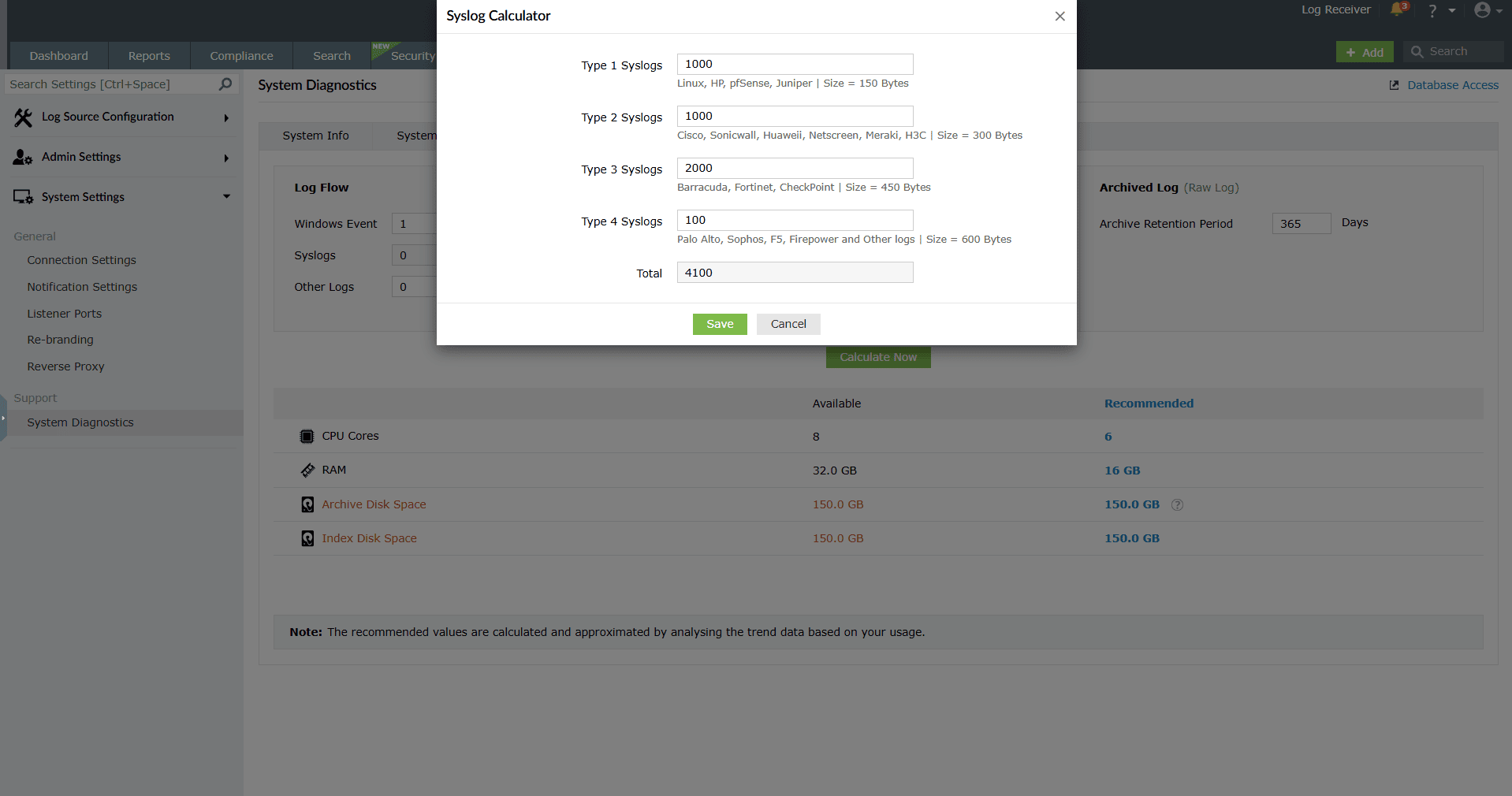Click the search settings magnifier icon
The image size is (1512, 796).
point(225,84)
